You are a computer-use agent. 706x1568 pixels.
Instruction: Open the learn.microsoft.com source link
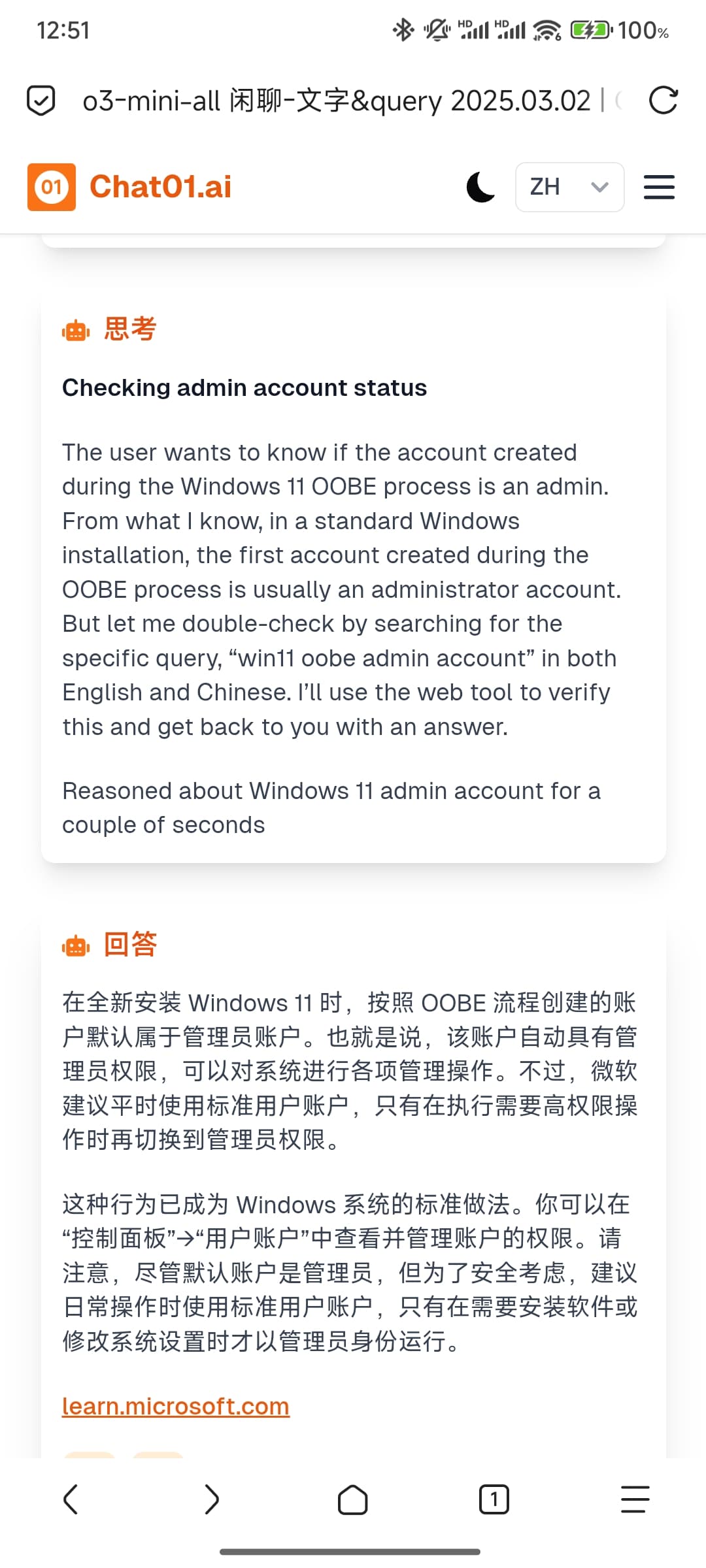pos(176,1405)
